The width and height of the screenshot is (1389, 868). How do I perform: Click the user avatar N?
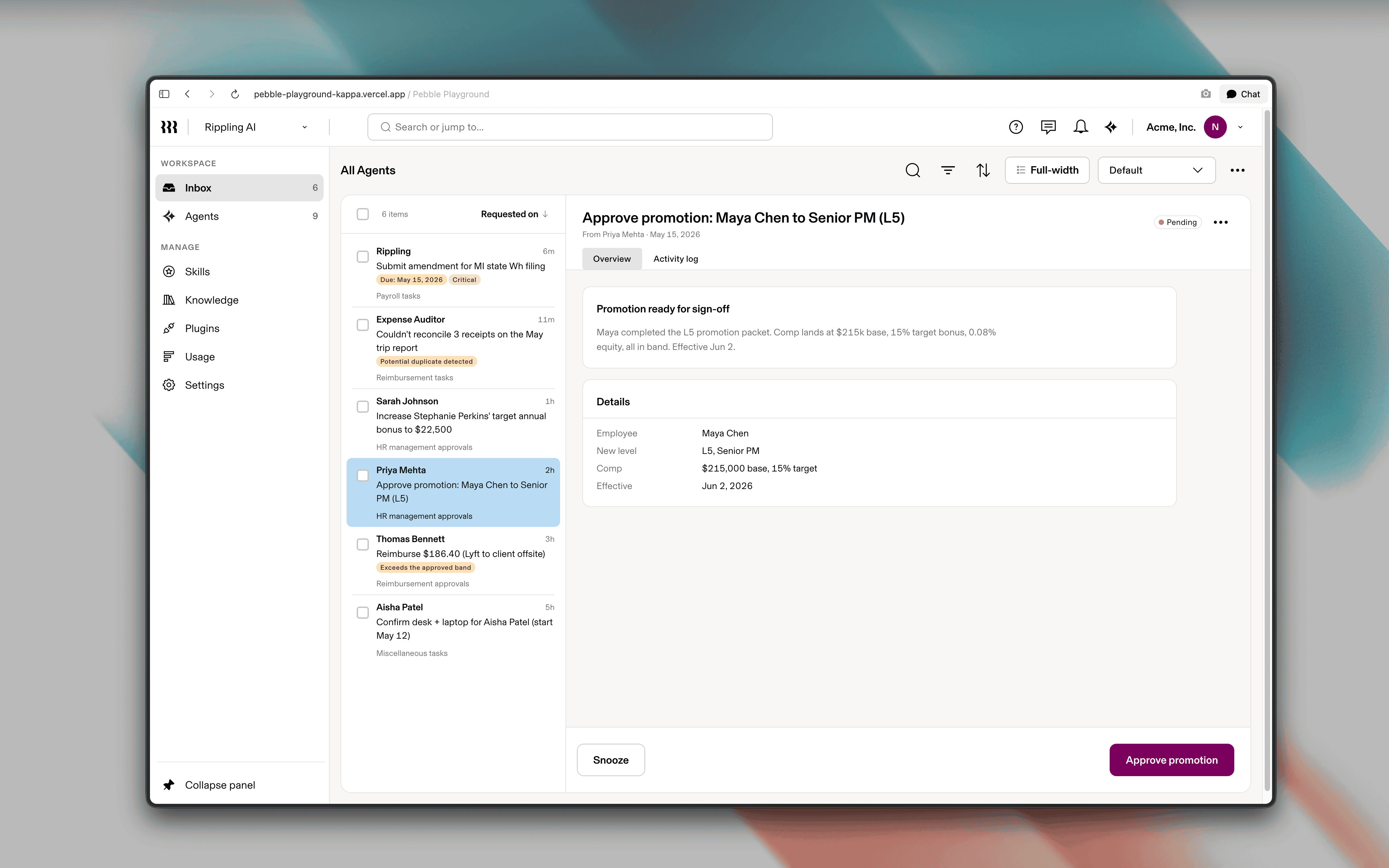pos(1215,127)
